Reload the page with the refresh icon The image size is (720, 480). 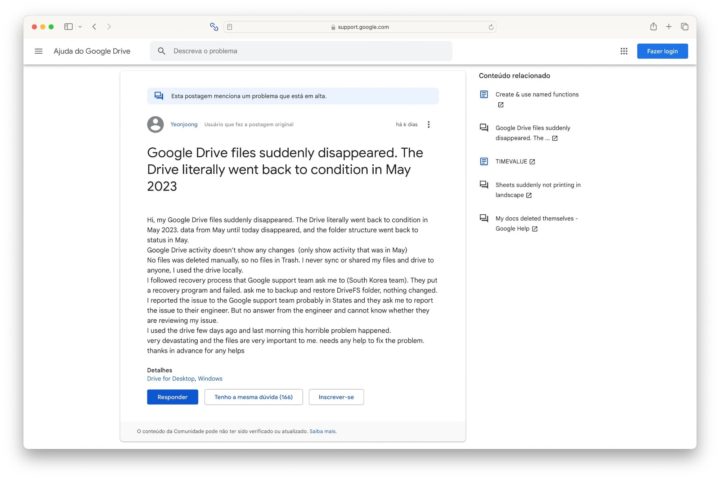[491, 27]
